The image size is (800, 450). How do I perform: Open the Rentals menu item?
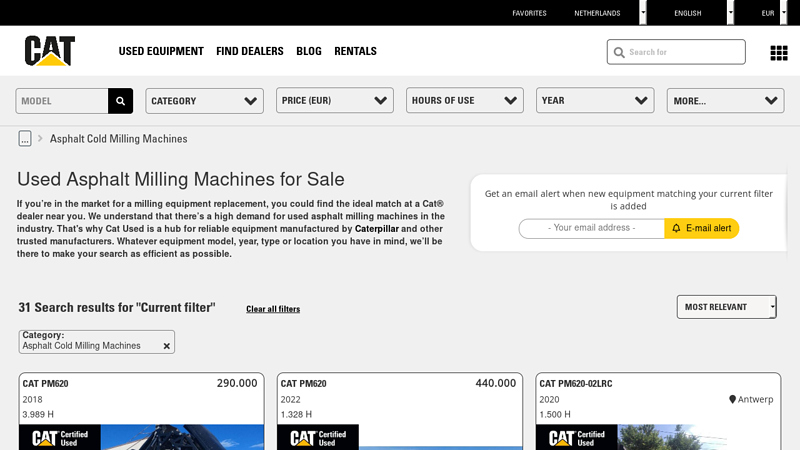point(355,51)
